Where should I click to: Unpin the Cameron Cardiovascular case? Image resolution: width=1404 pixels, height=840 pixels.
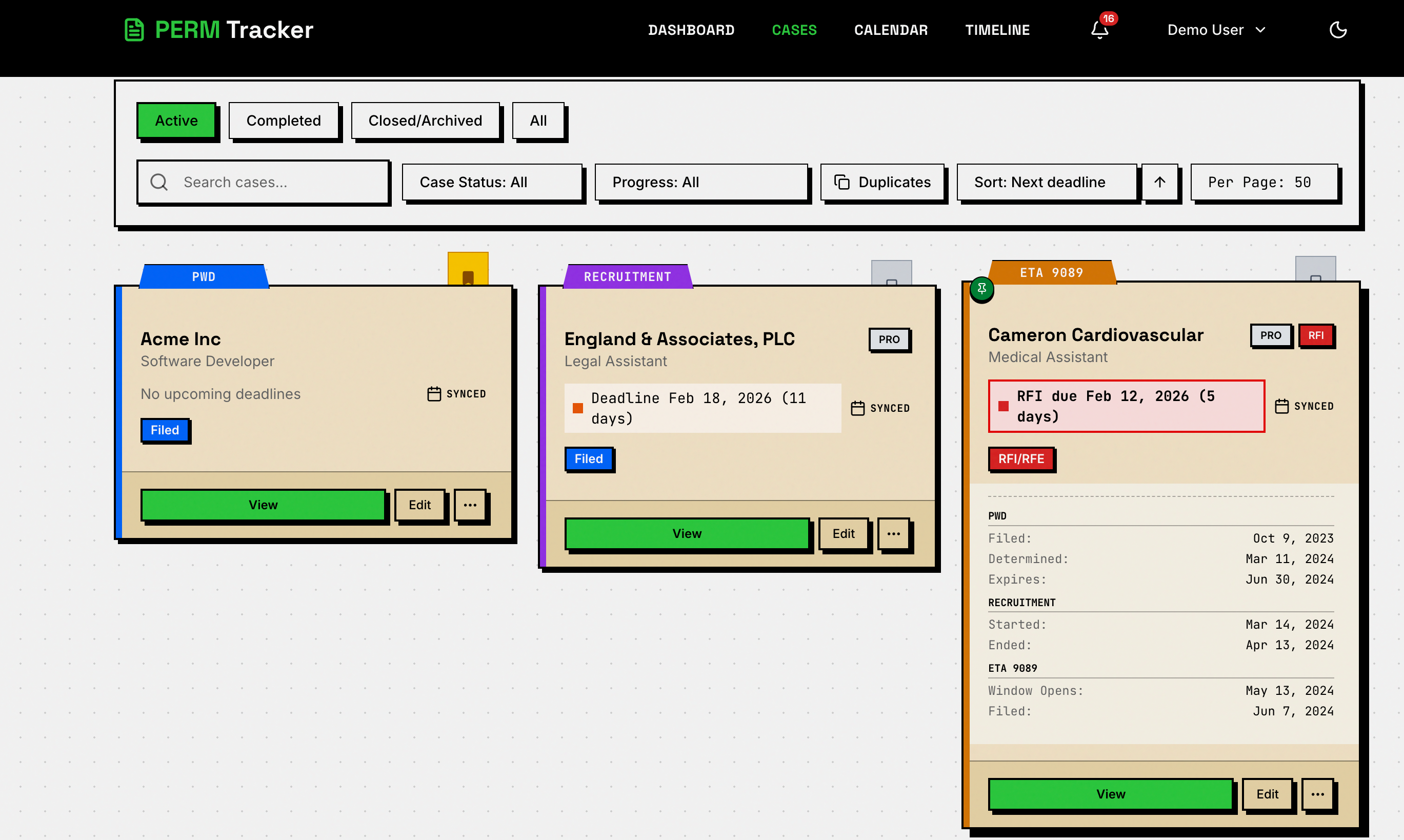(x=982, y=289)
